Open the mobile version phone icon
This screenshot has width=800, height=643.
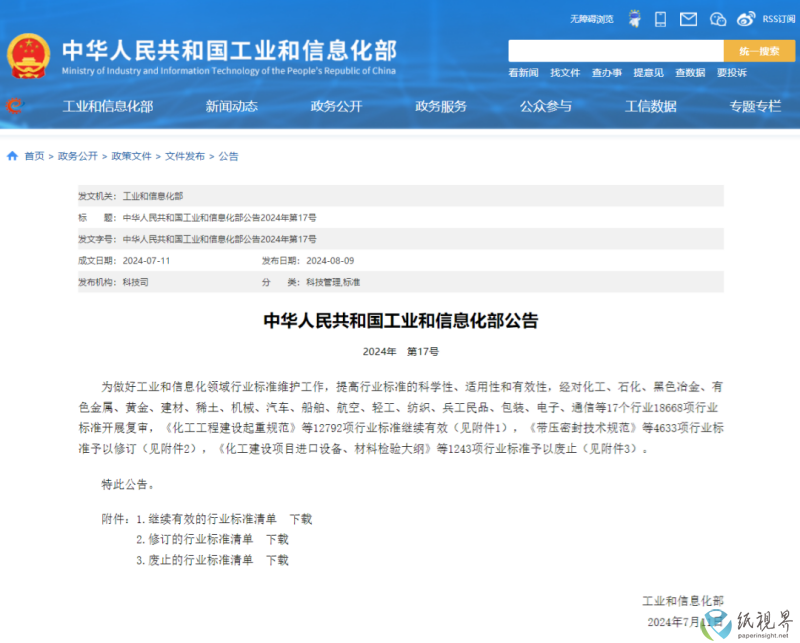tap(660, 19)
